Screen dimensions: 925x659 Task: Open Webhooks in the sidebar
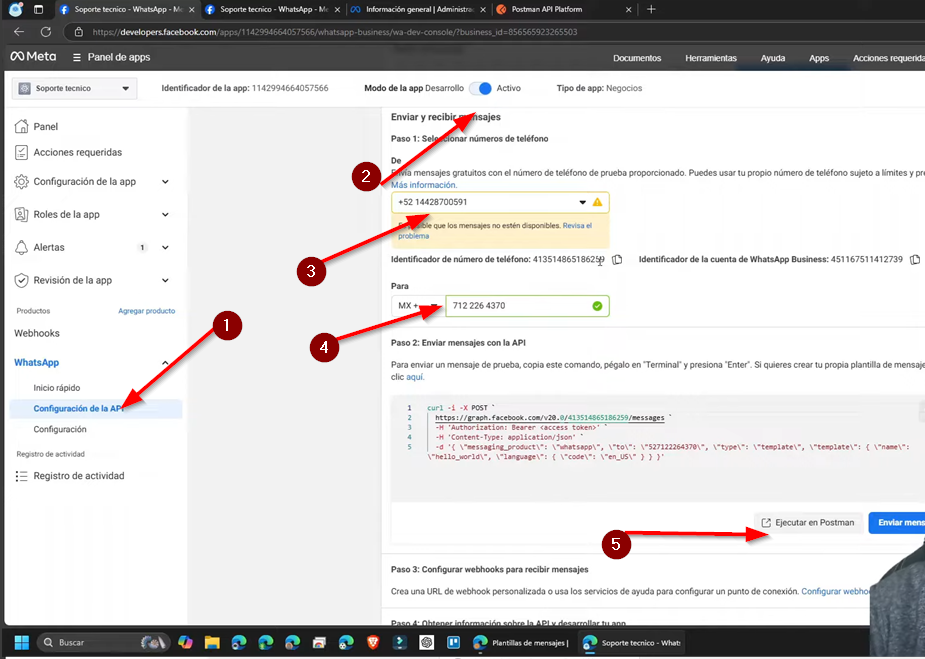pyautogui.click(x=37, y=333)
